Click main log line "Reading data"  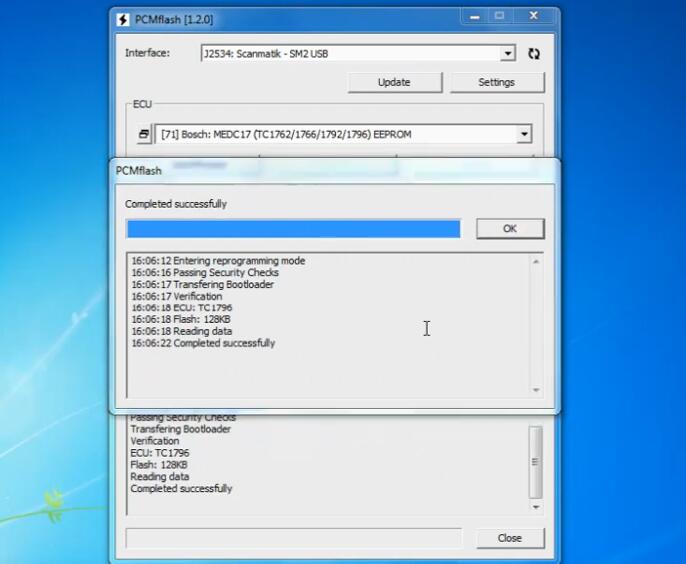(160, 476)
